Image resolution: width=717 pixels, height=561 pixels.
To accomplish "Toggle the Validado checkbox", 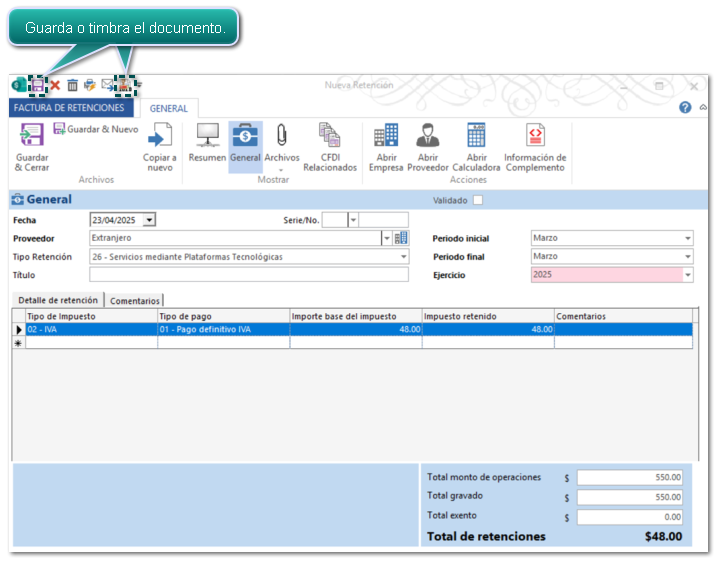I will pyautogui.click(x=478, y=200).
